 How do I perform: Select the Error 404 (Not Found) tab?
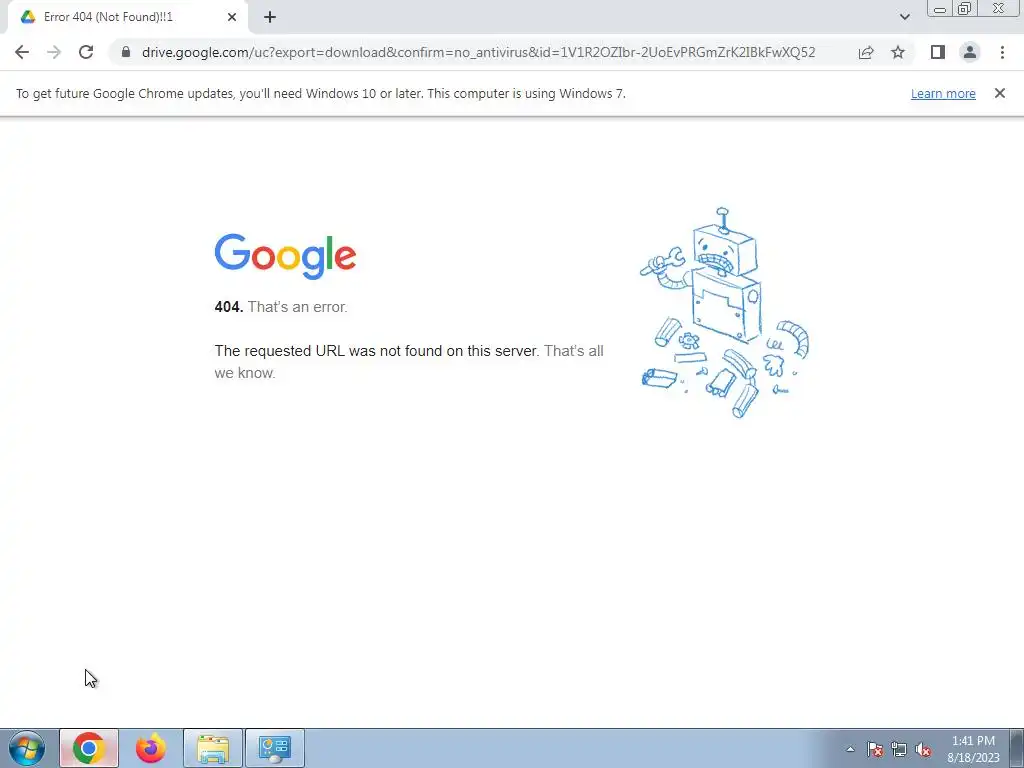pyautogui.click(x=127, y=17)
